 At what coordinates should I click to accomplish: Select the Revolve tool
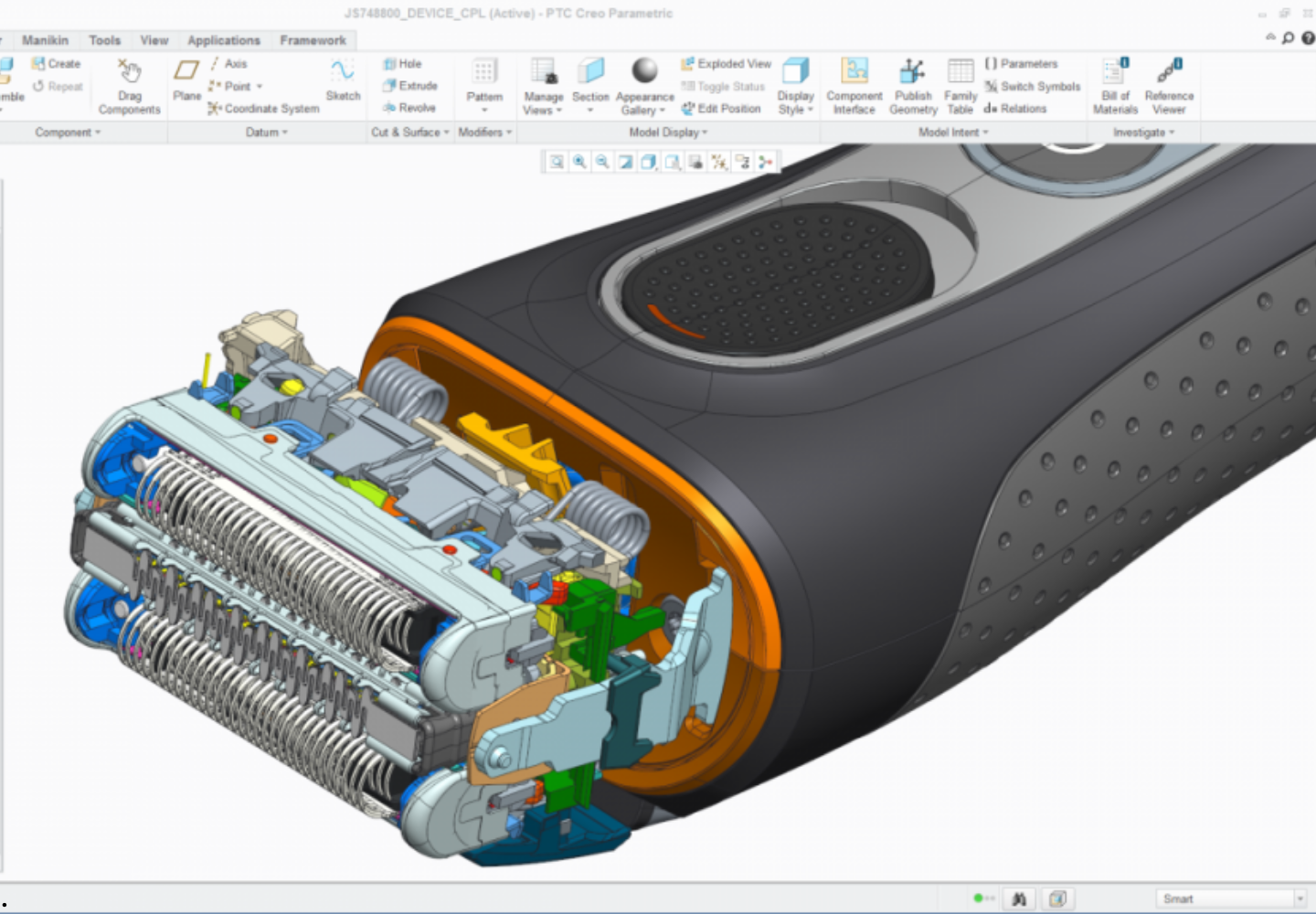point(409,107)
